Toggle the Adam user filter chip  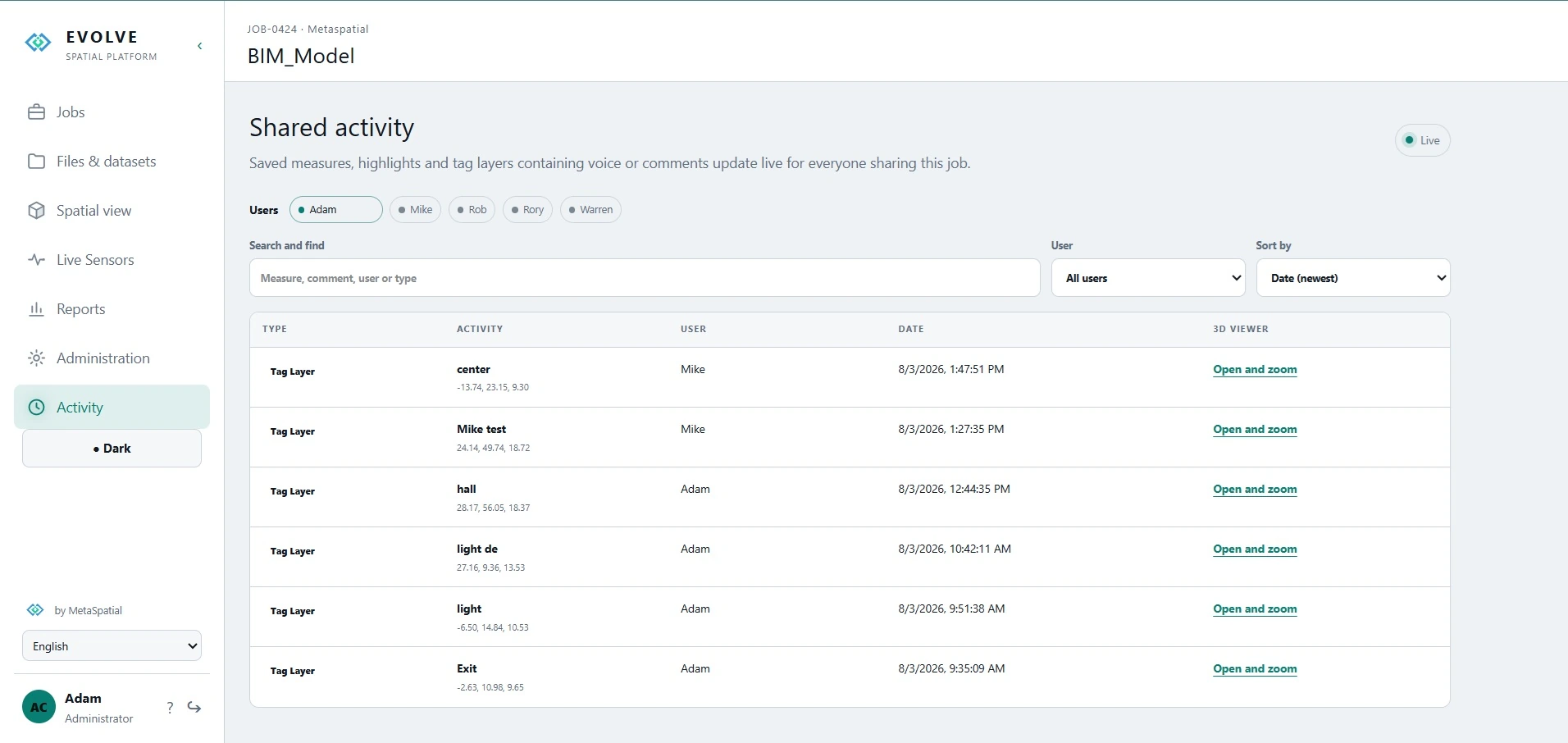click(x=335, y=210)
